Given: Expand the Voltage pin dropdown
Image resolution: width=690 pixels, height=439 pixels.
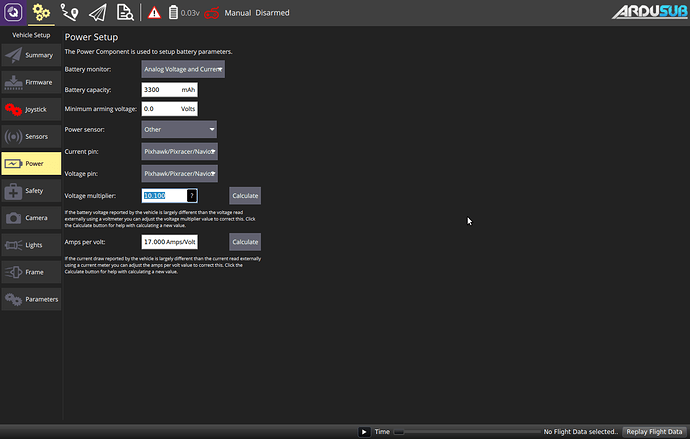Looking at the screenshot, I should pyautogui.click(x=180, y=173).
